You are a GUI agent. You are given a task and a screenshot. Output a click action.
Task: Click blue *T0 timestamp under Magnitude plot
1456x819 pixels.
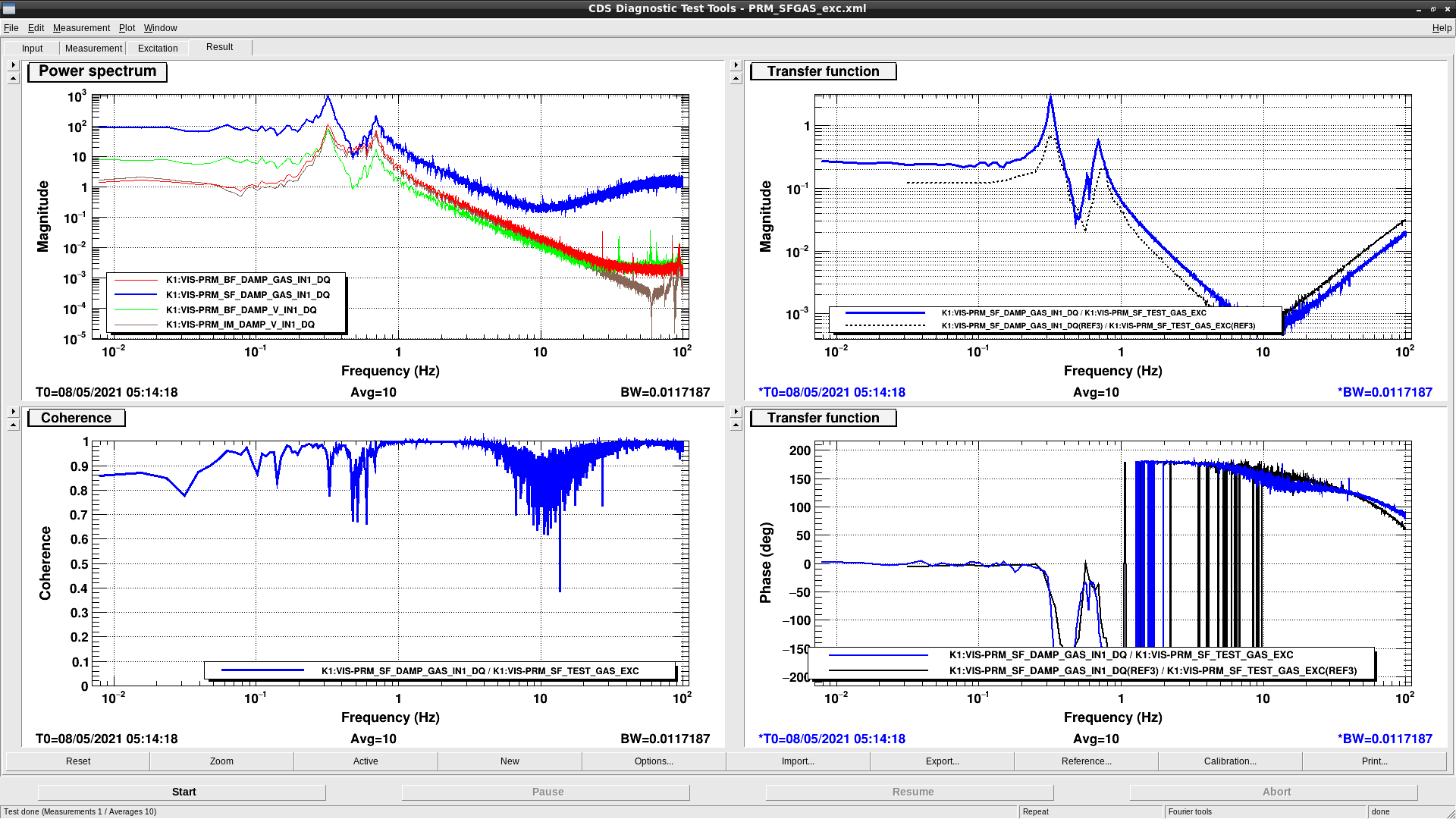[832, 393]
